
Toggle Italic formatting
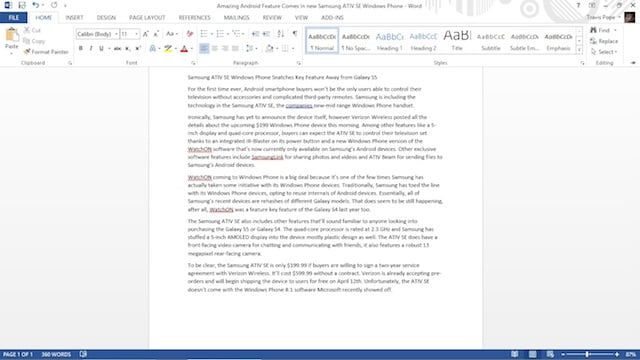(91, 49)
